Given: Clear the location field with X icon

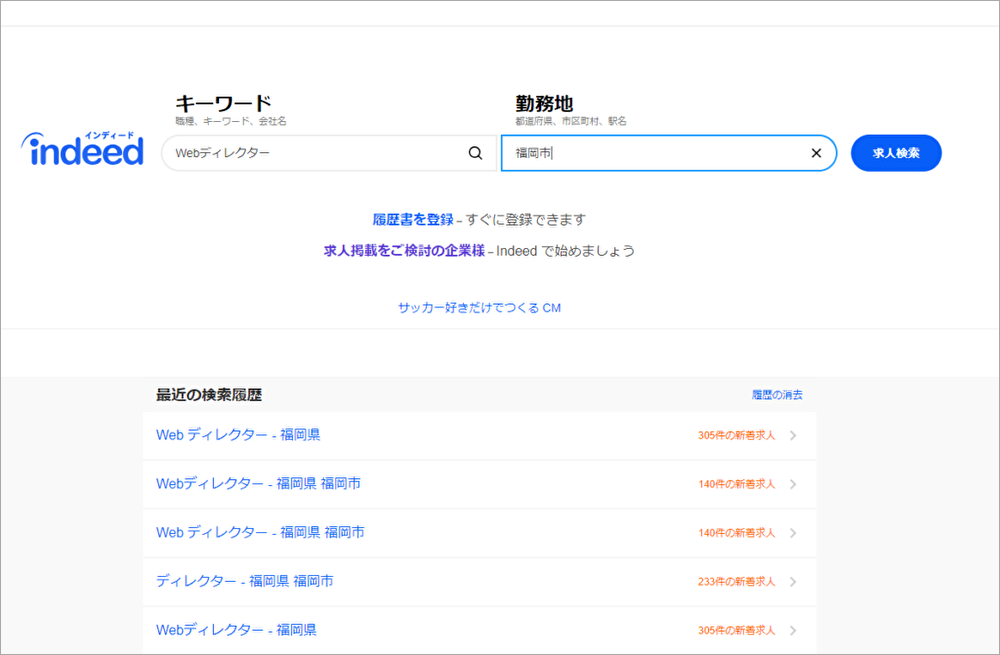Looking at the screenshot, I should click(816, 153).
